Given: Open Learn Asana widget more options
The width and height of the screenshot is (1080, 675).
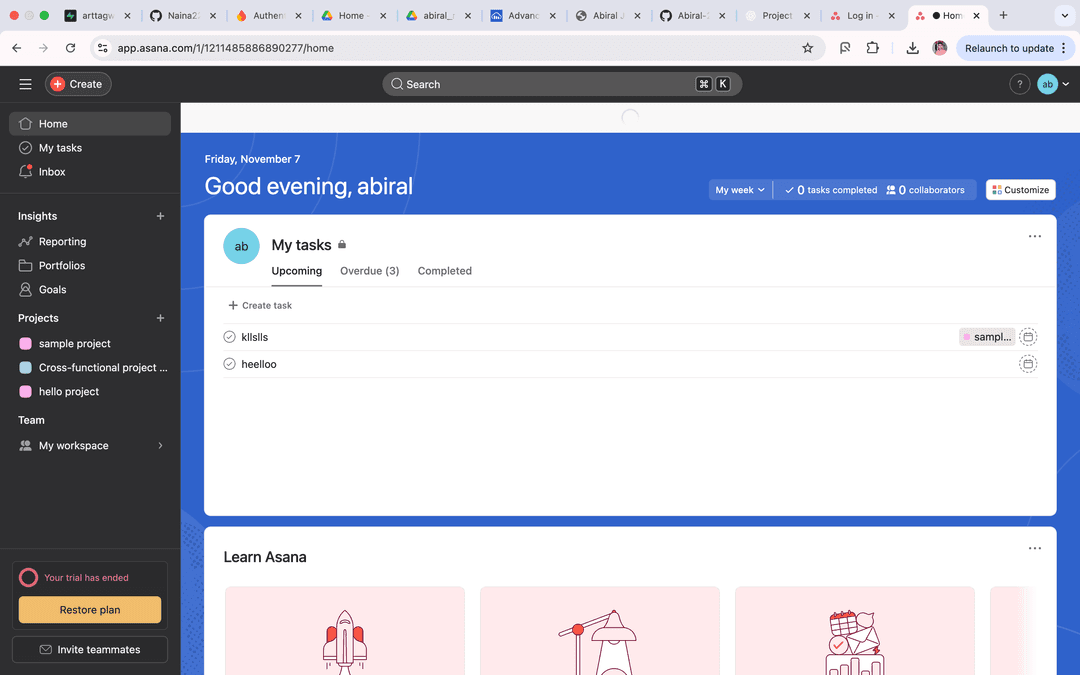Looking at the screenshot, I should [1035, 549].
